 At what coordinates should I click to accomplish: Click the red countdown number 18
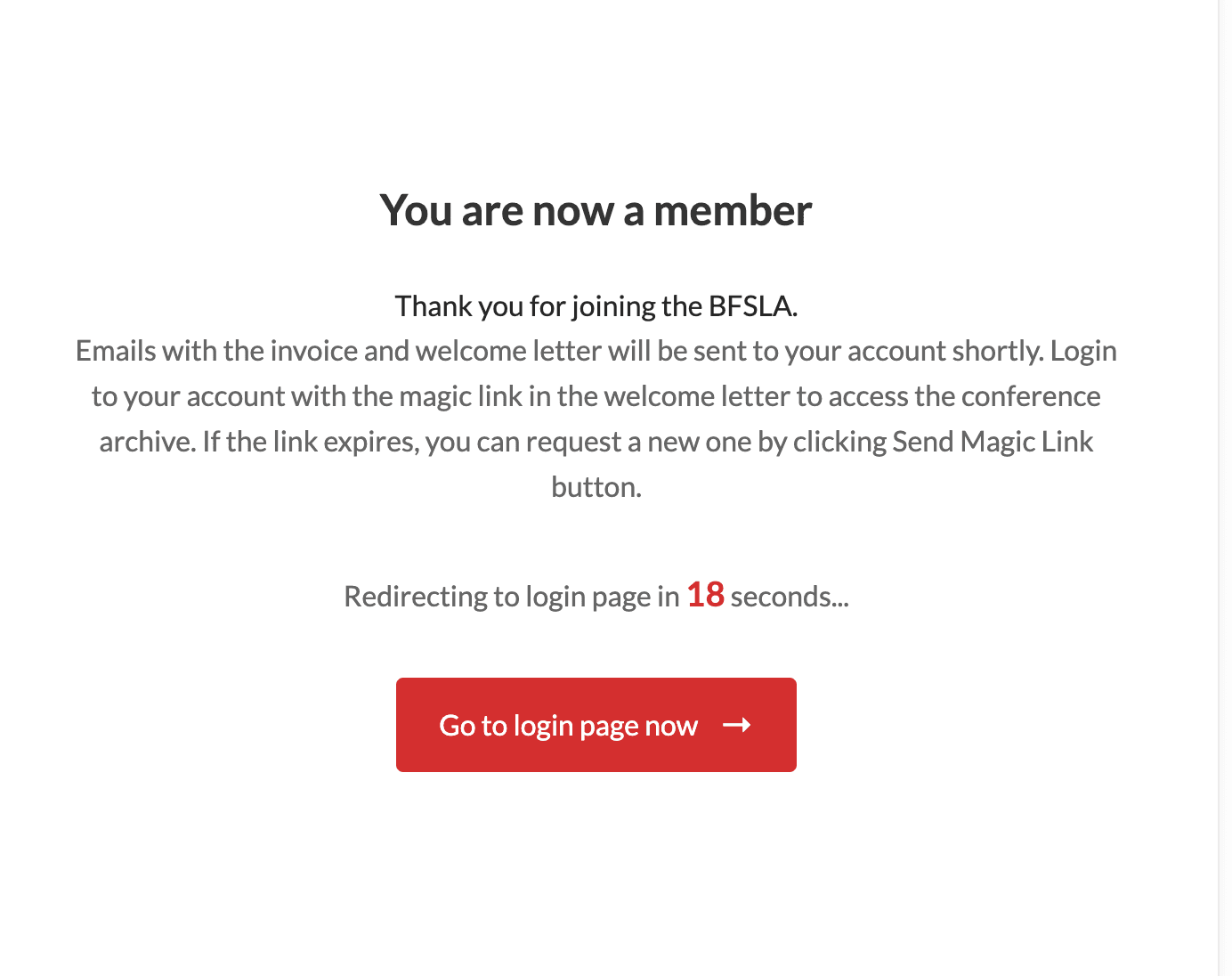704,595
